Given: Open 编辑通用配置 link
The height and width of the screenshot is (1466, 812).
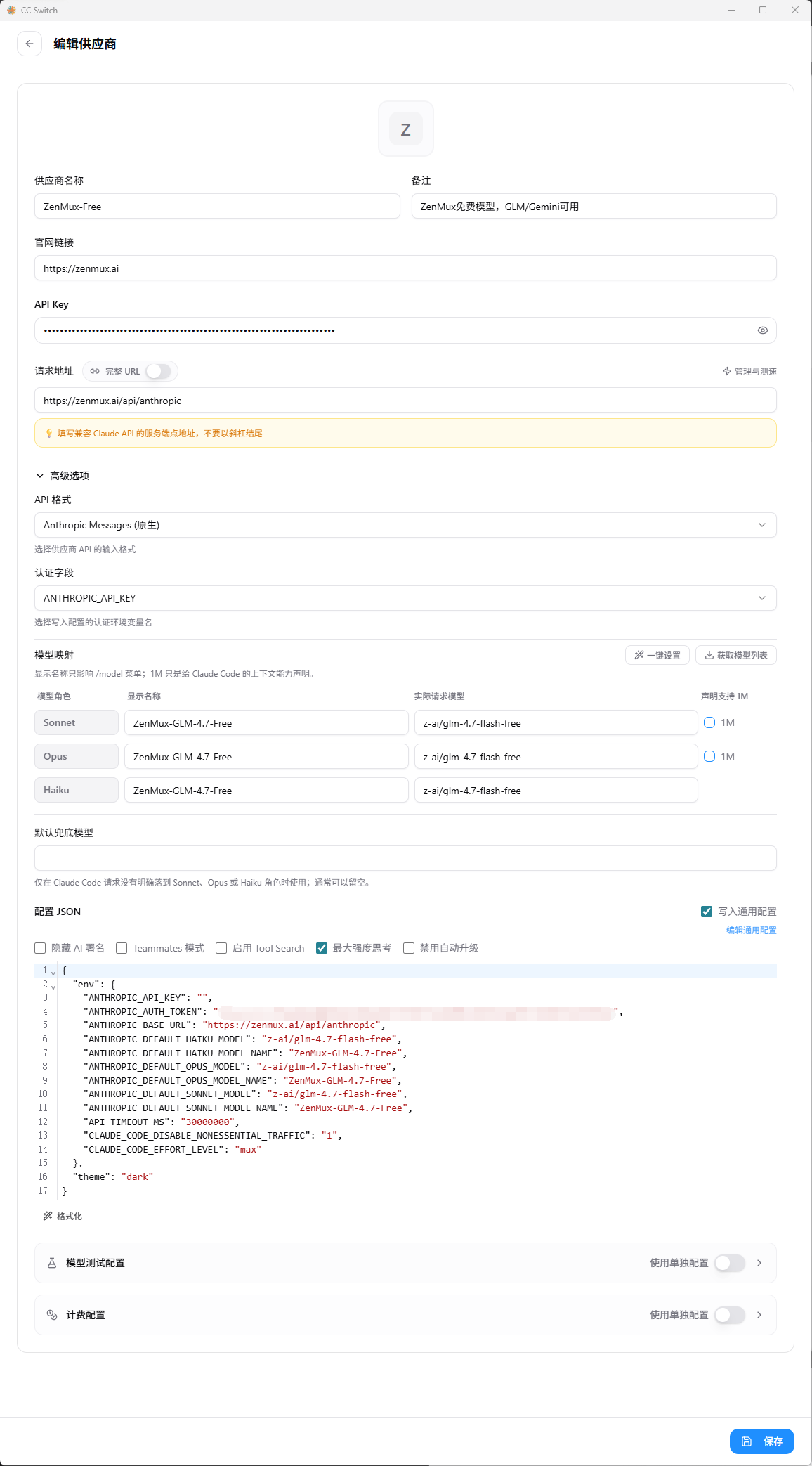Looking at the screenshot, I should click(x=751, y=930).
